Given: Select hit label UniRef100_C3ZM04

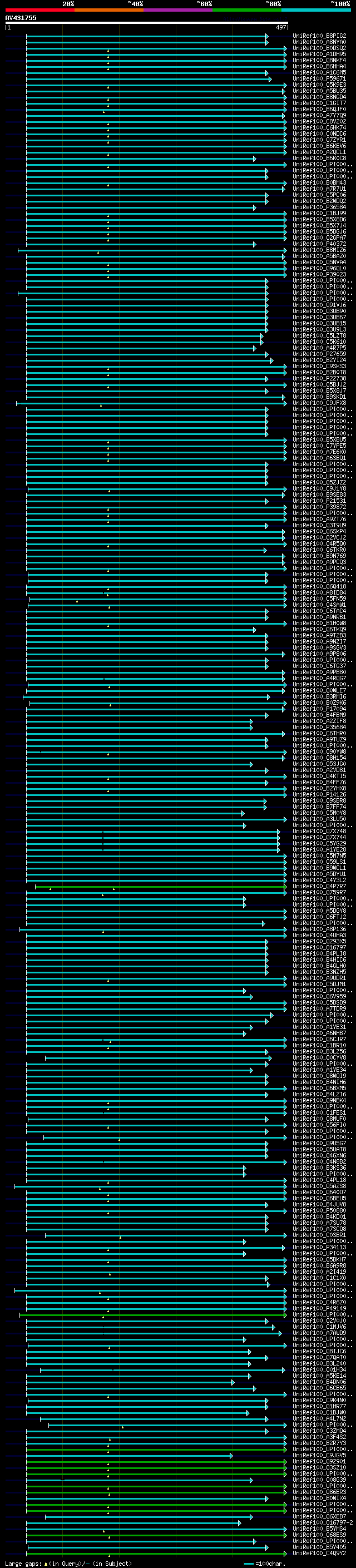Looking at the screenshot, I should [x=319, y=1431].
